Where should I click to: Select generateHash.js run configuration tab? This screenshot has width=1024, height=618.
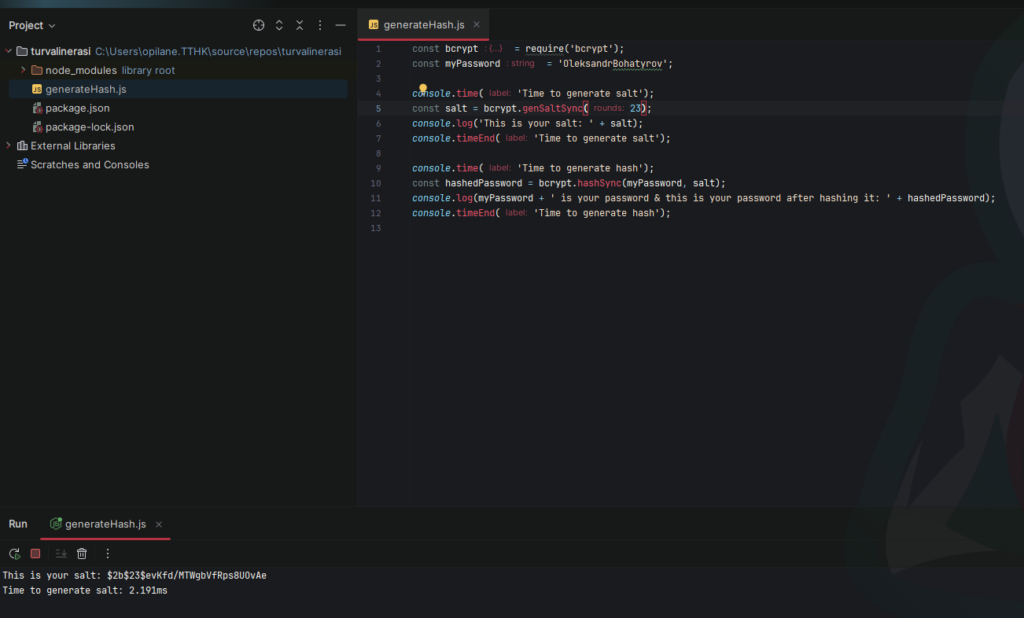click(x=105, y=524)
